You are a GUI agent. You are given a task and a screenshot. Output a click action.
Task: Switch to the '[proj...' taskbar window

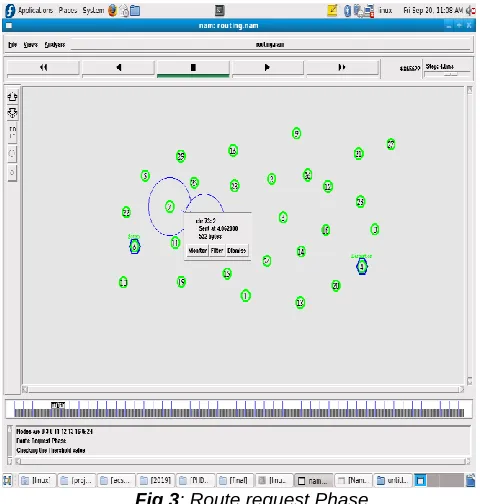pyautogui.click(x=77, y=480)
